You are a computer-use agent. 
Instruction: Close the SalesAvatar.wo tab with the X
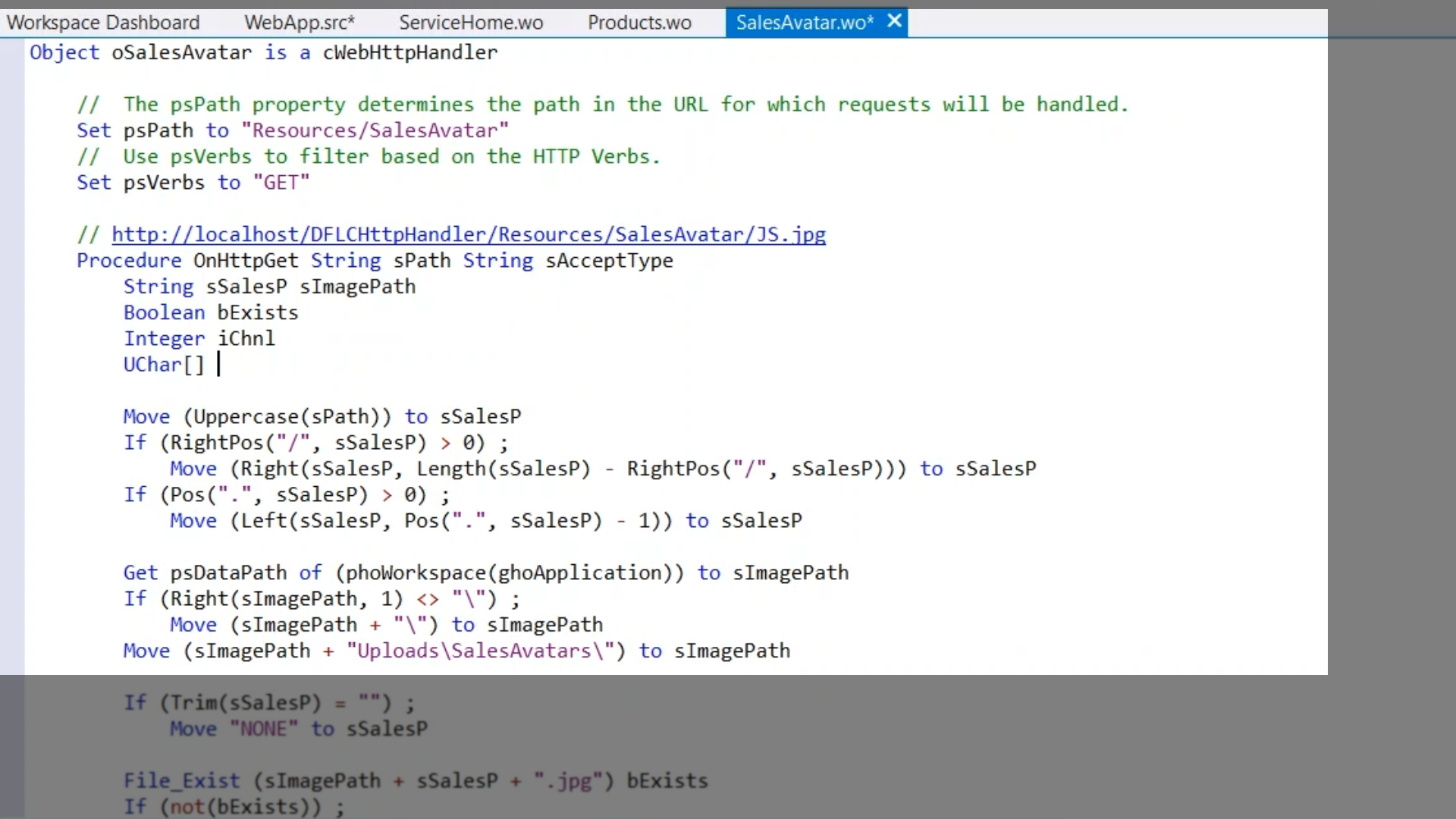[895, 21]
